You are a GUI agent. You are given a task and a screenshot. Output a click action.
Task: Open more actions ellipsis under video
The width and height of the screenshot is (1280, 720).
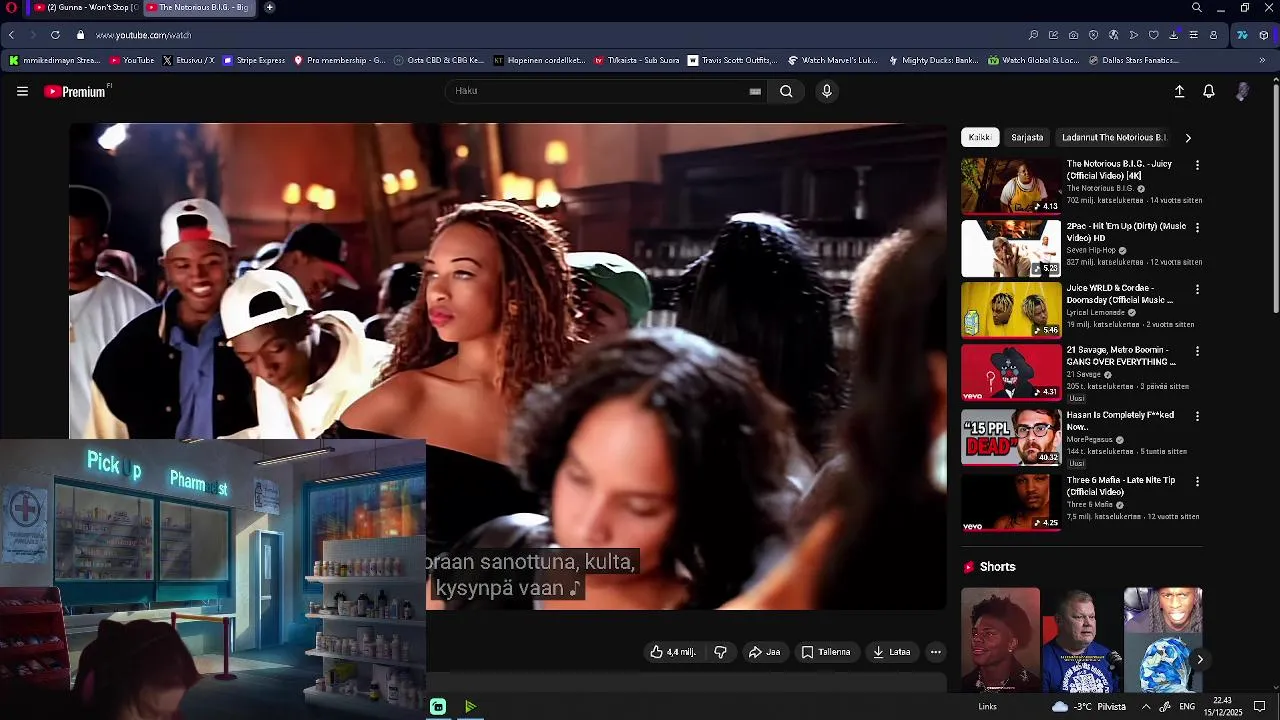[936, 652]
